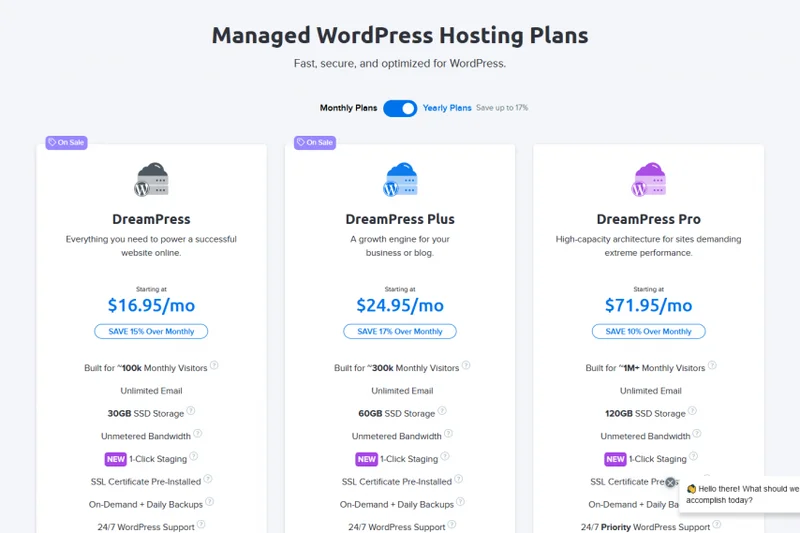Click Unlimited Email in DreamPress Pro plan
This screenshot has width=800, height=533.
[x=651, y=391]
